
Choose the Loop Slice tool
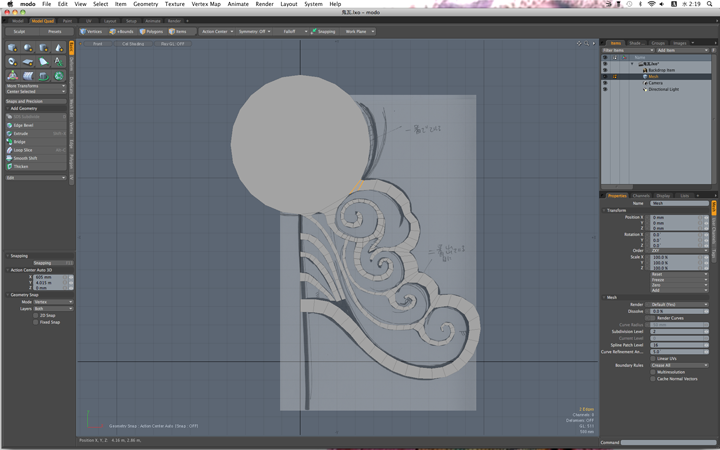pos(36,150)
